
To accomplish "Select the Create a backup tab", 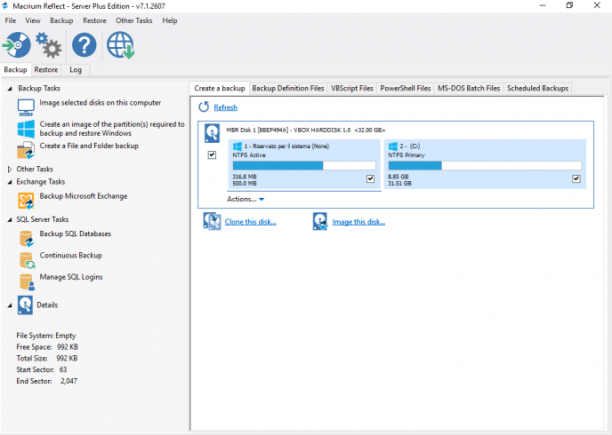I will tap(220, 89).
